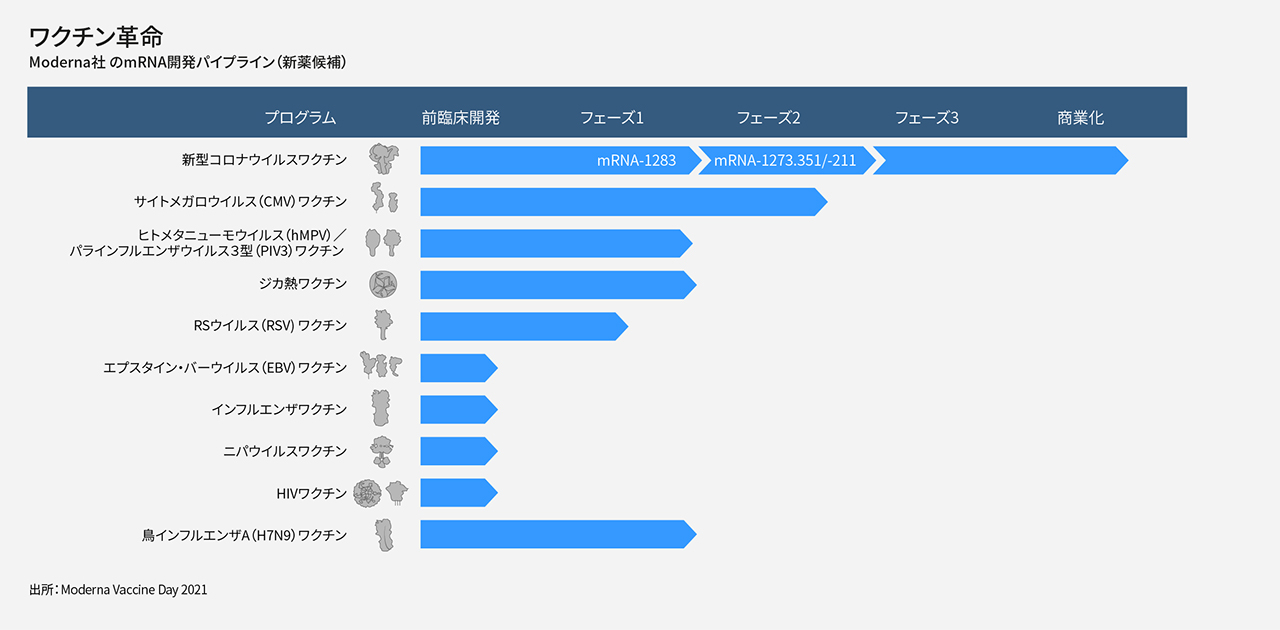
Task: Click the round Zika virus icon
Action: pos(382,284)
